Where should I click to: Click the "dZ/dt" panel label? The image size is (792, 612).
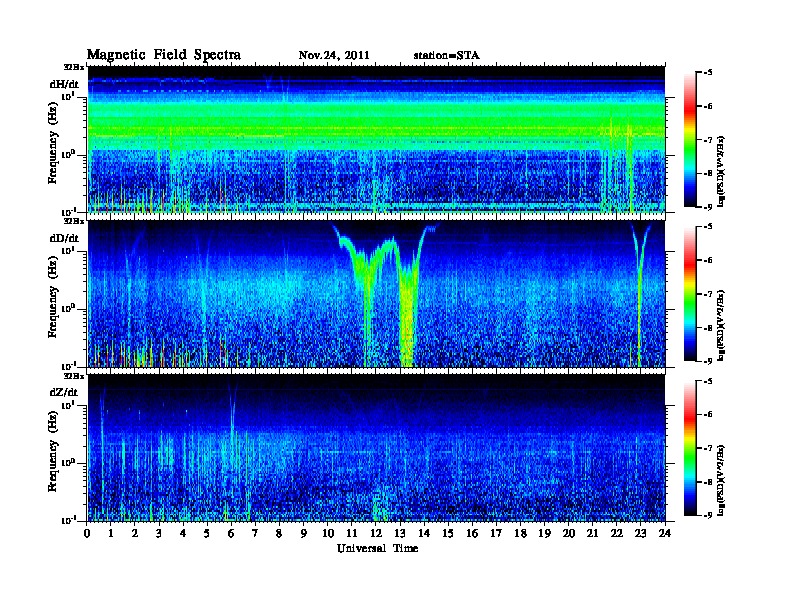coord(64,392)
